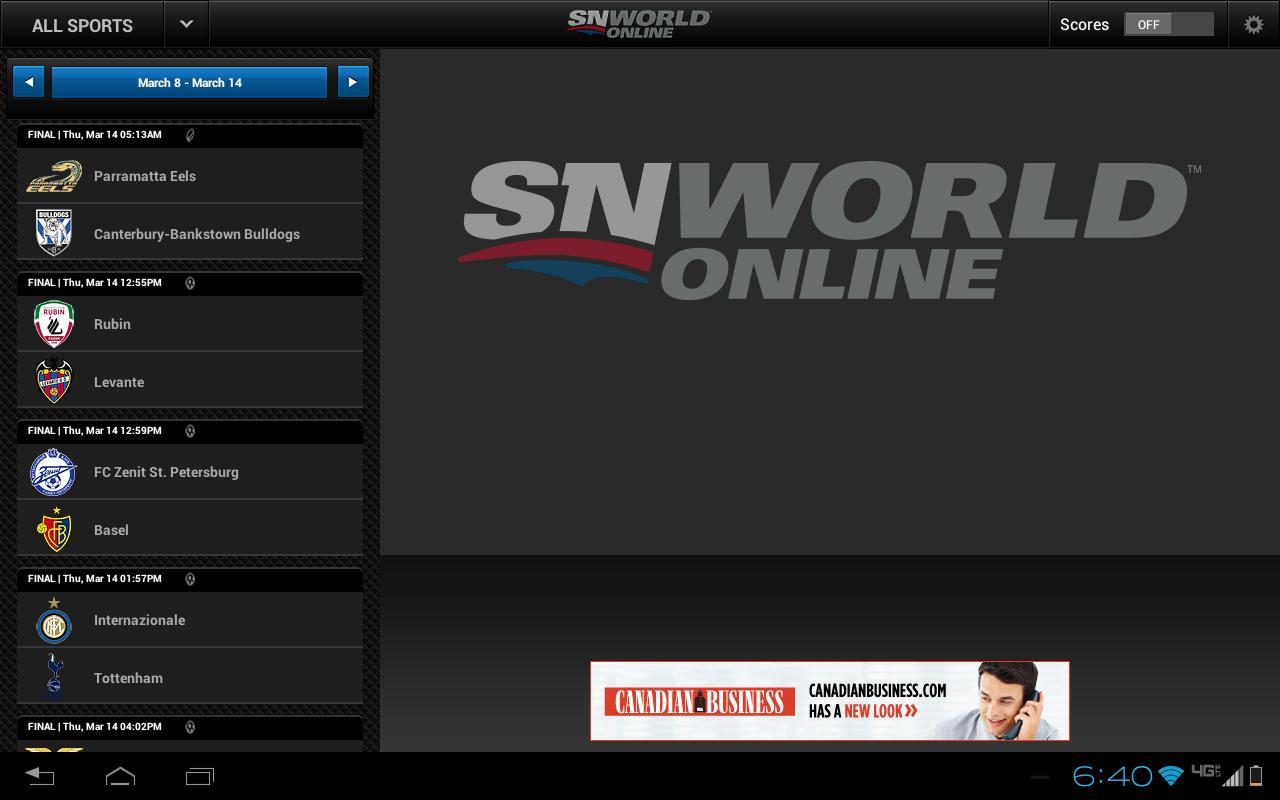
Task: Select Canterbury-Bankstown Bulldogs team name
Action: click(197, 234)
